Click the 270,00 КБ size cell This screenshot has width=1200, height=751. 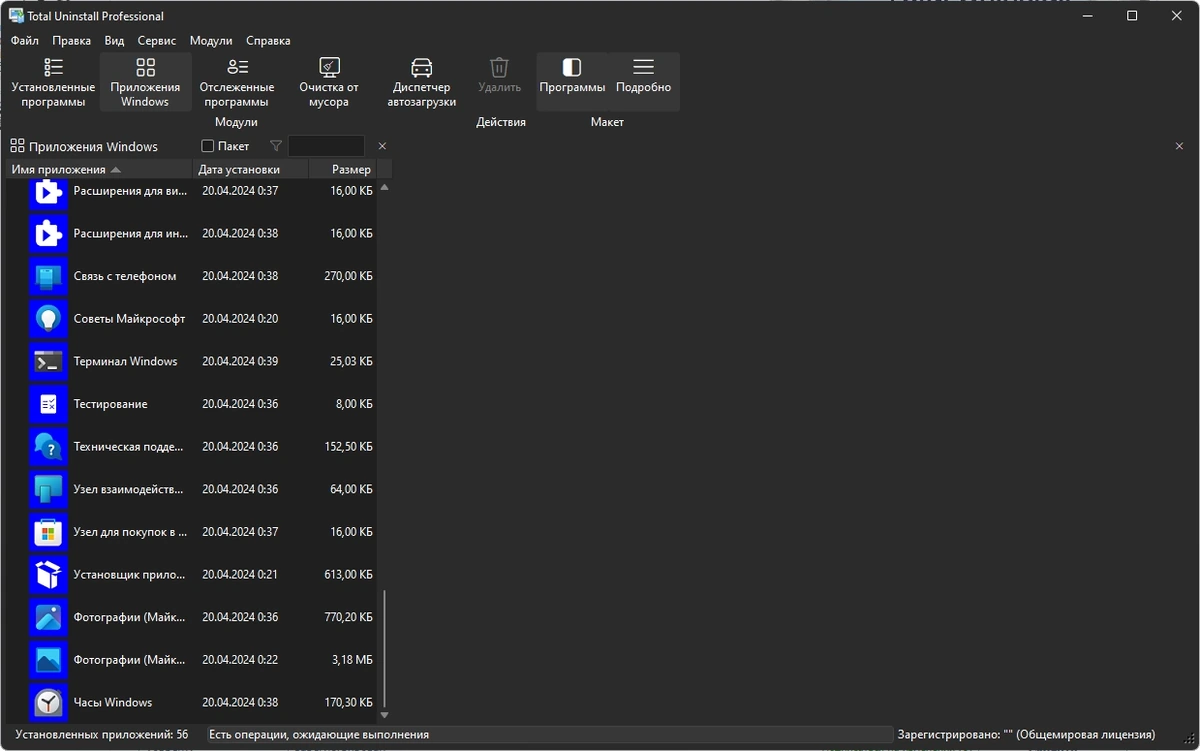(x=349, y=276)
